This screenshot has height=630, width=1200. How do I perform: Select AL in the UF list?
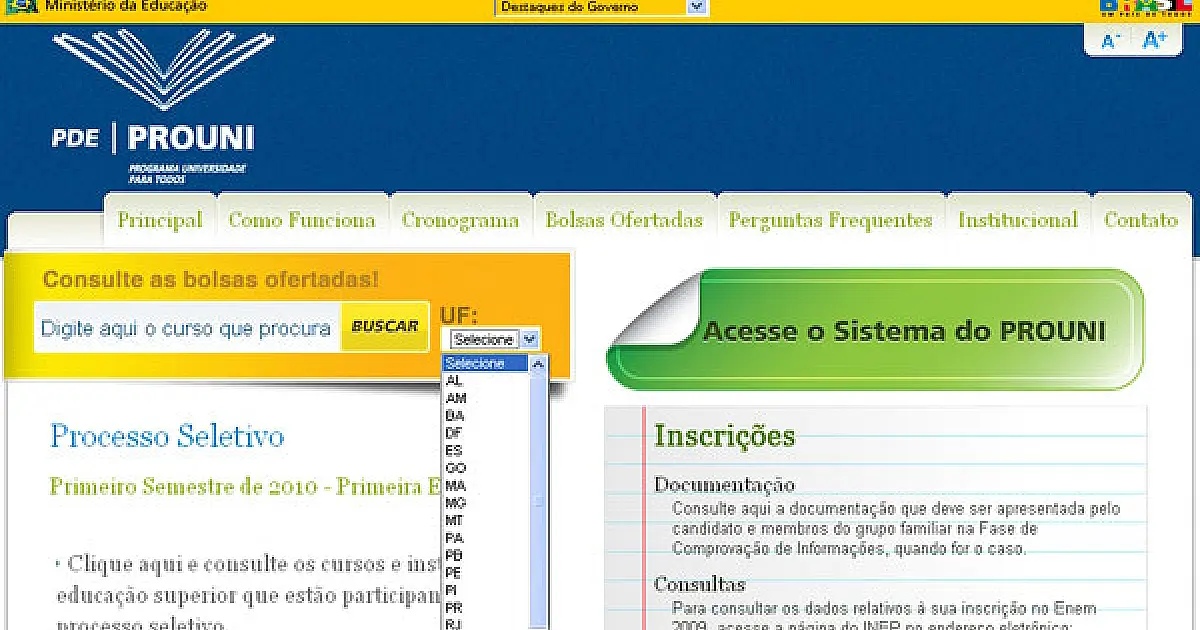486,381
